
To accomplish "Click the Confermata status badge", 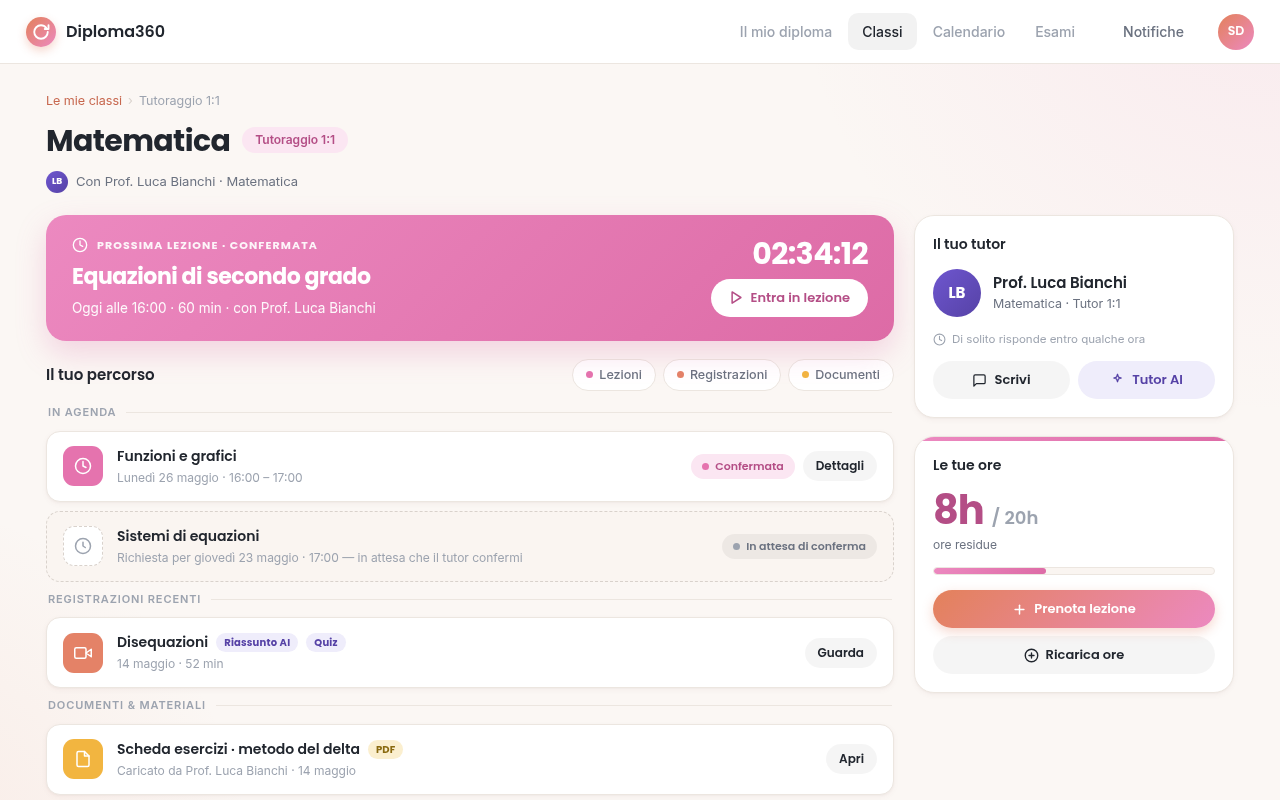I will pos(743,466).
